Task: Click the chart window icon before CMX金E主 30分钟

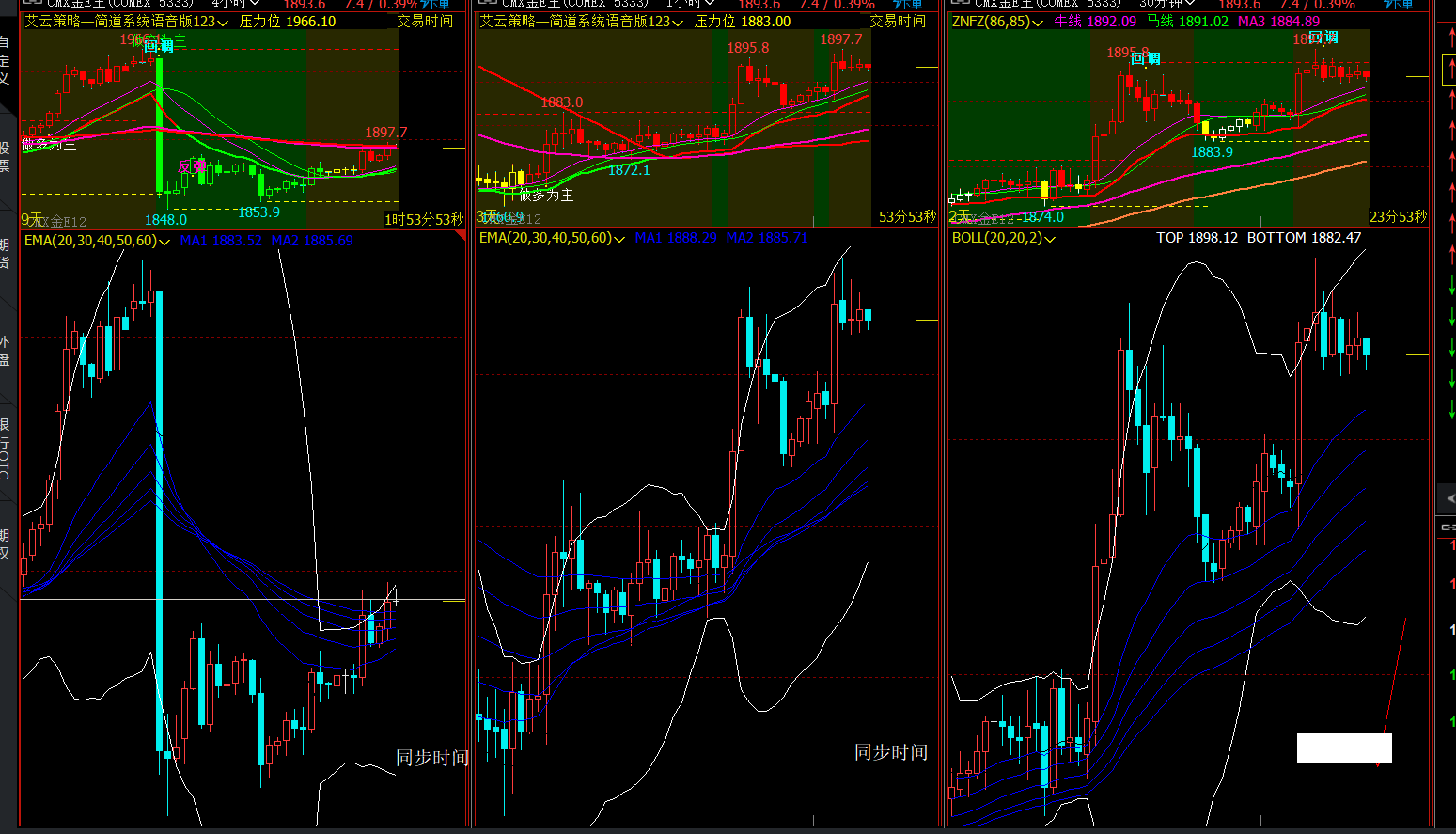Action: [x=960, y=4]
